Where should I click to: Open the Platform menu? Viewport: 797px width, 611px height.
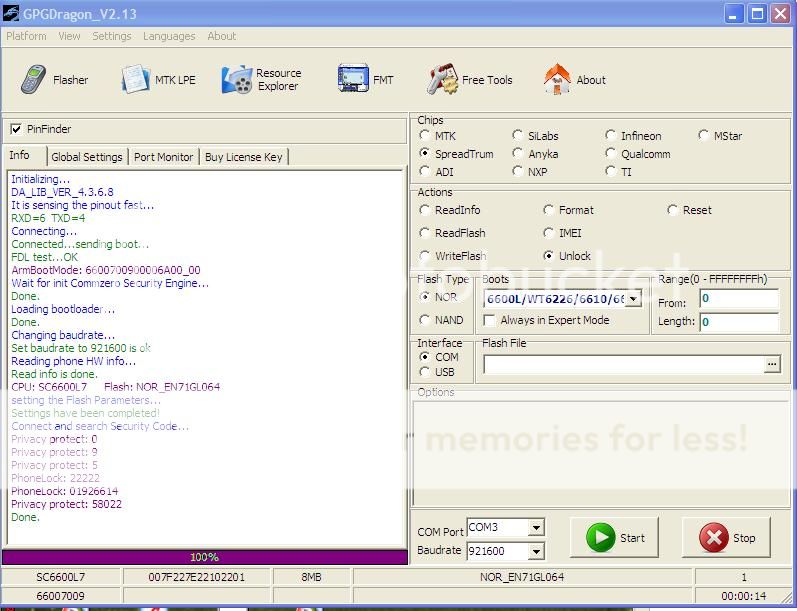(x=26, y=36)
